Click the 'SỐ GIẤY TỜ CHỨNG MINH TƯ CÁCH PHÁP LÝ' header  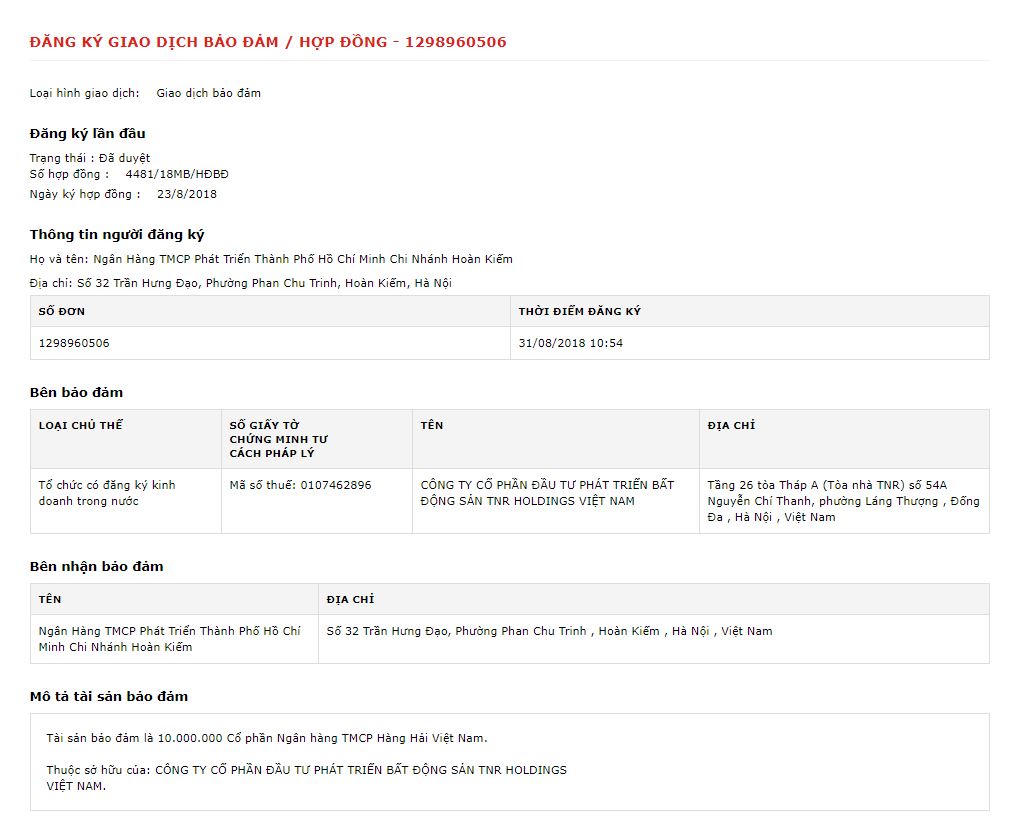tap(278, 439)
